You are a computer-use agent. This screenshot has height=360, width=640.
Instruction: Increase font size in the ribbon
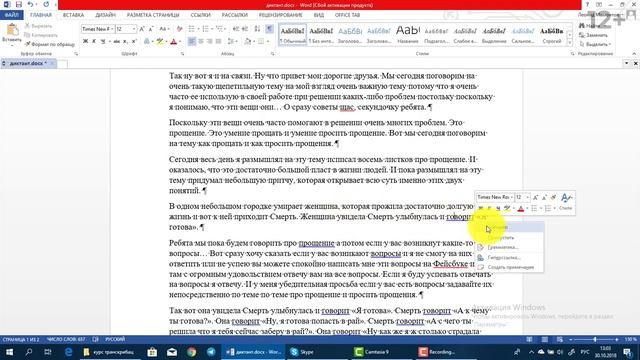[142, 29]
